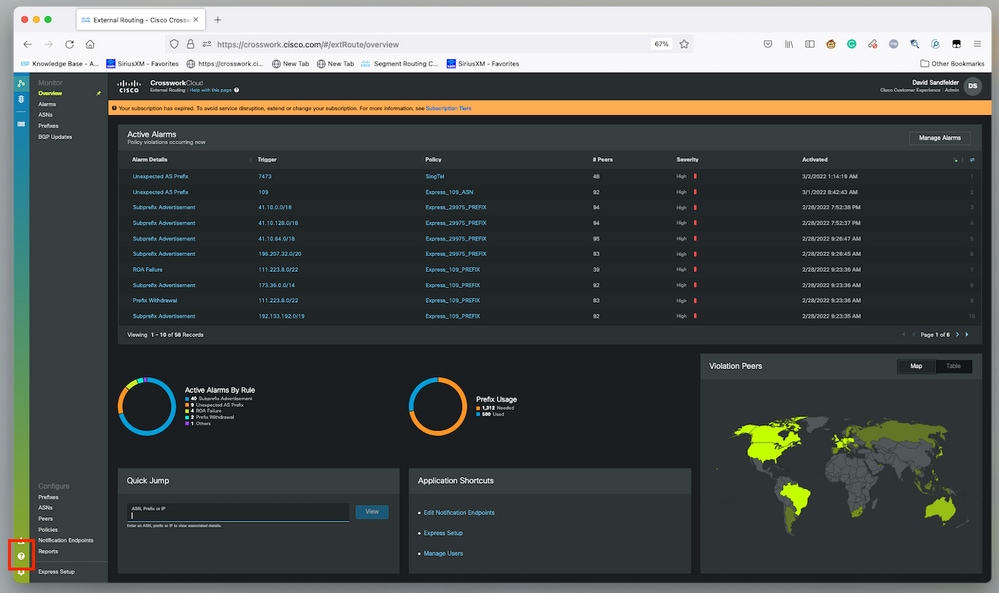
Task: Open the Express Setup application shortcut
Action: (443, 533)
